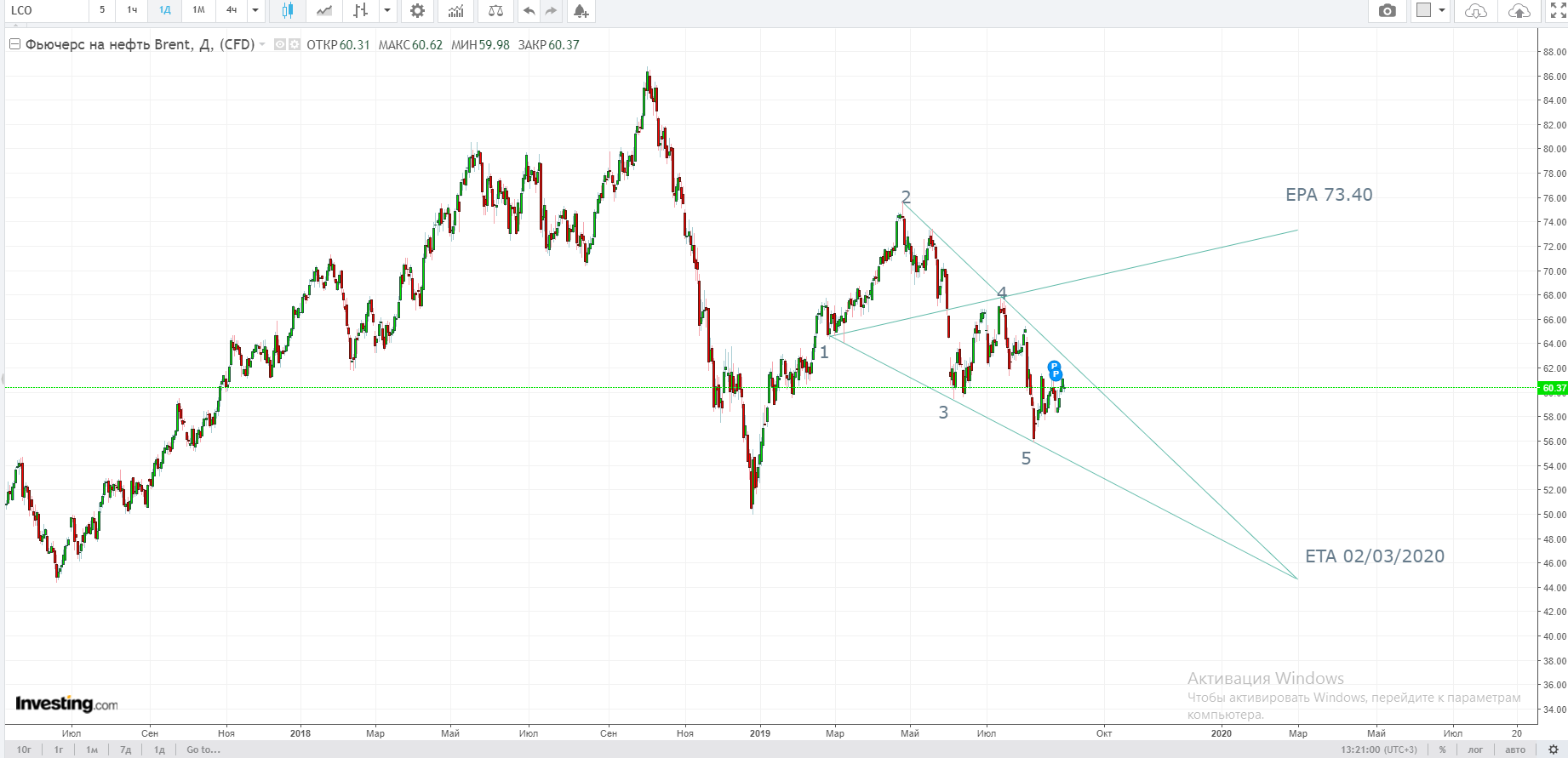Click the 'Go to...' date button

[x=203, y=749]
